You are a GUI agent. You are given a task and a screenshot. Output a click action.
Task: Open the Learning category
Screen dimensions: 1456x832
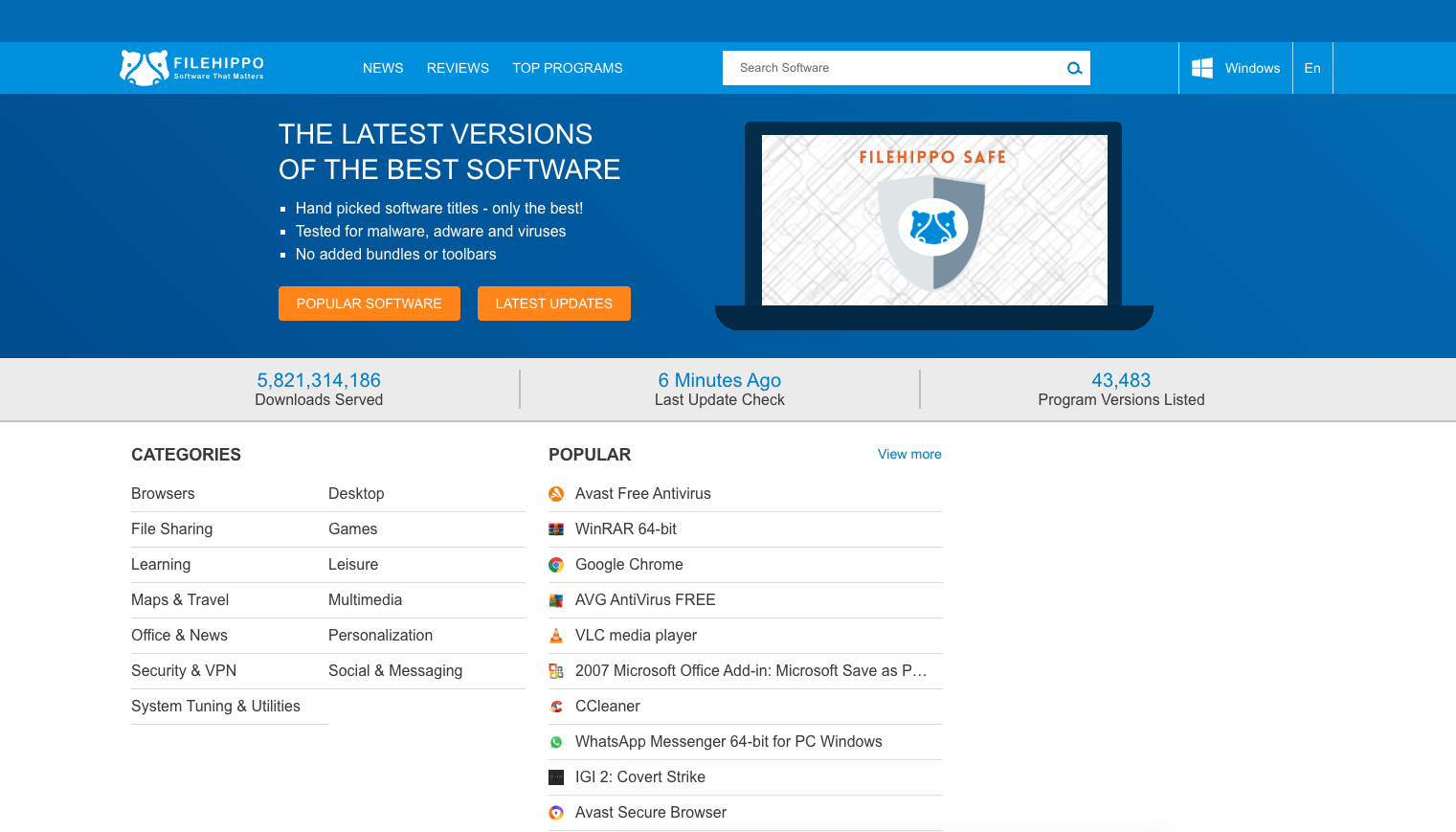pyautogui.click(x=161, y=565)
